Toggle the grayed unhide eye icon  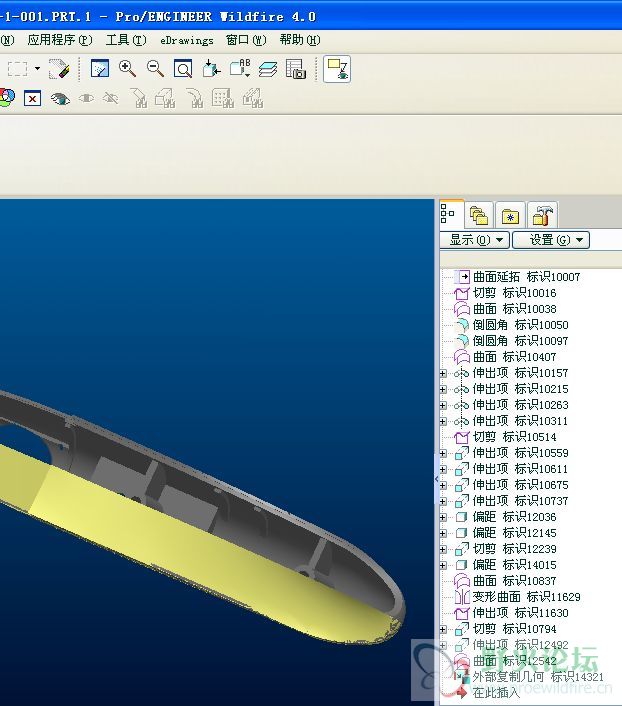pos(86,98)
